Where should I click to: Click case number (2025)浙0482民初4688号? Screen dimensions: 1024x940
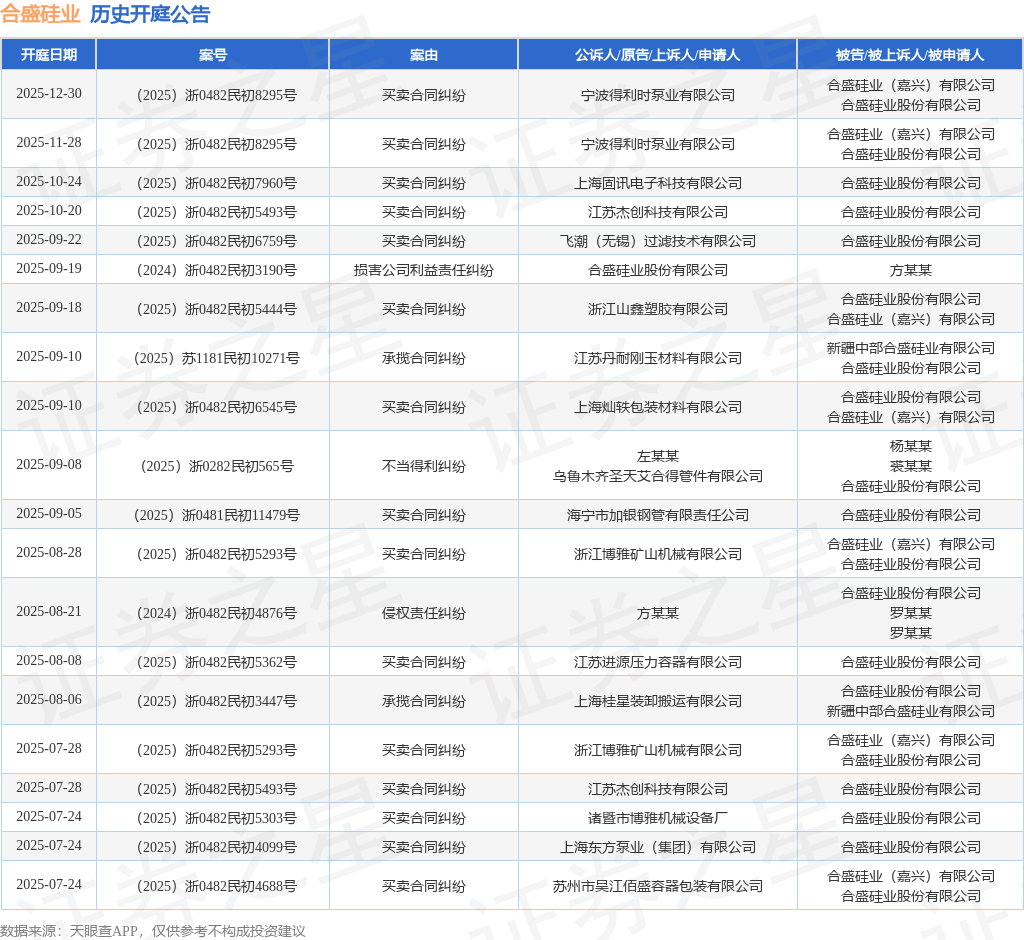pyautogui.click(x=216, y=886)
